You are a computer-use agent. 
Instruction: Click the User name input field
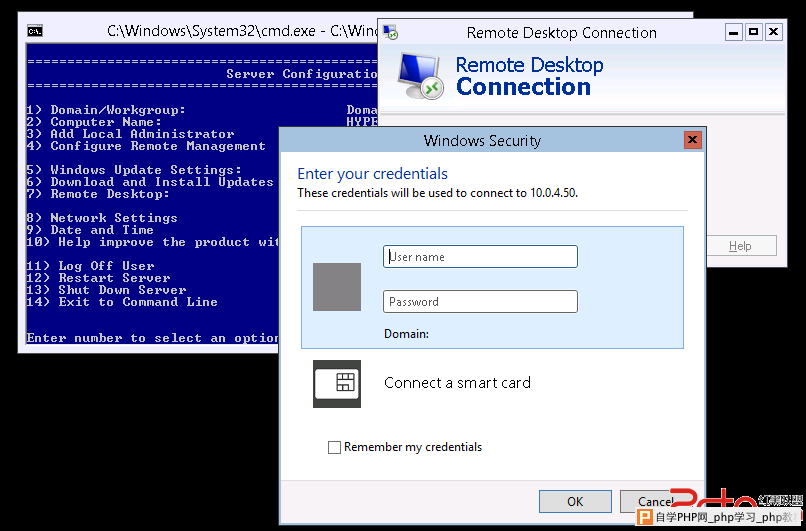[480, 257]
